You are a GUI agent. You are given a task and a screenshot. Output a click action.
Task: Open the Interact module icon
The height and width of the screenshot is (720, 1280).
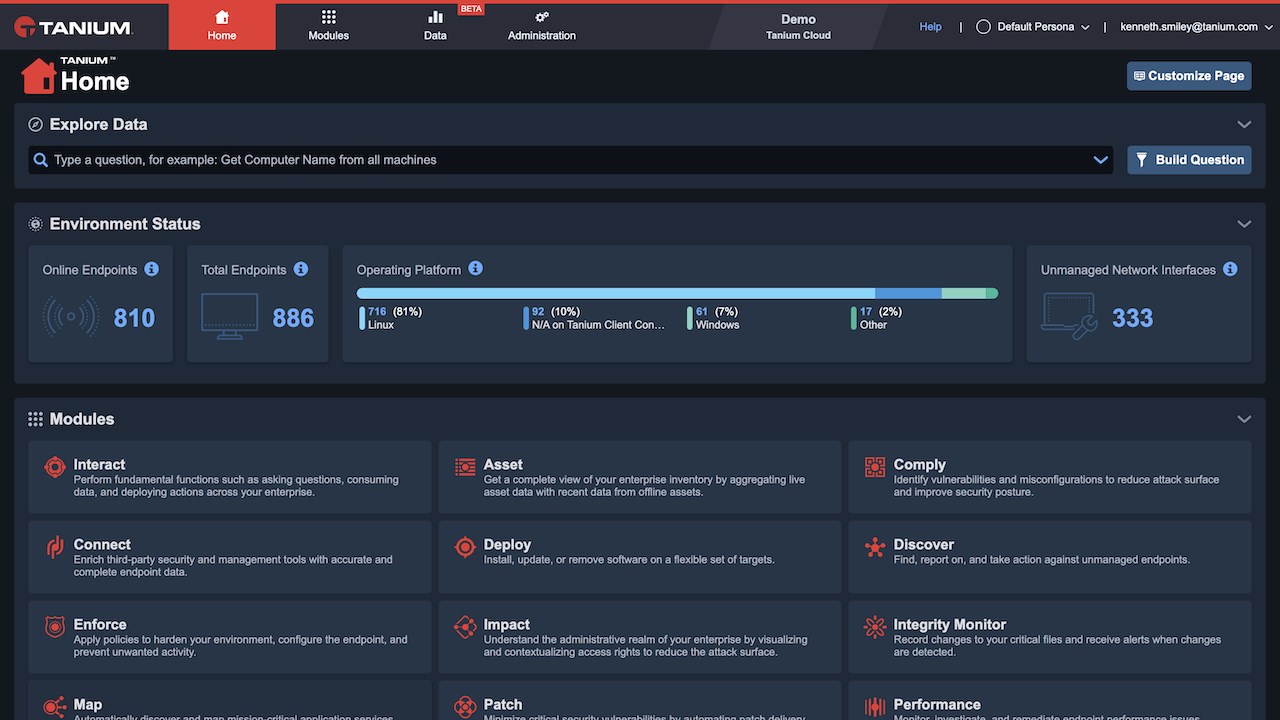coord(55,467)
